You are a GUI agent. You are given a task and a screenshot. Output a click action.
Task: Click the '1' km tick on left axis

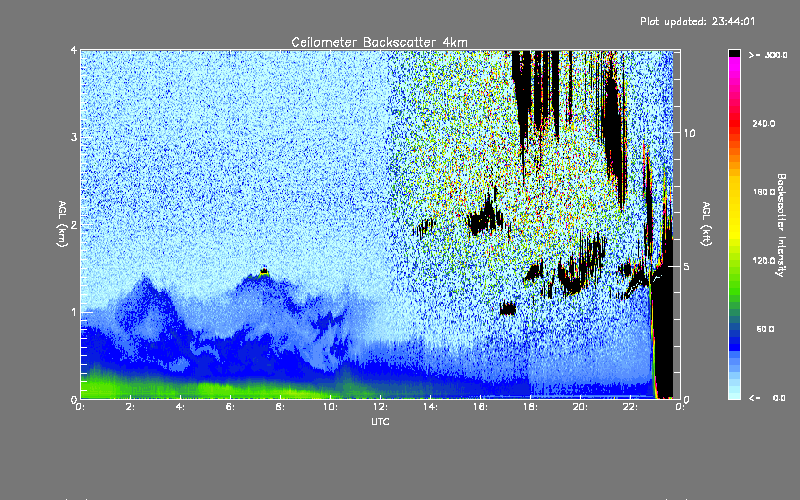click(x=74, y=312)
